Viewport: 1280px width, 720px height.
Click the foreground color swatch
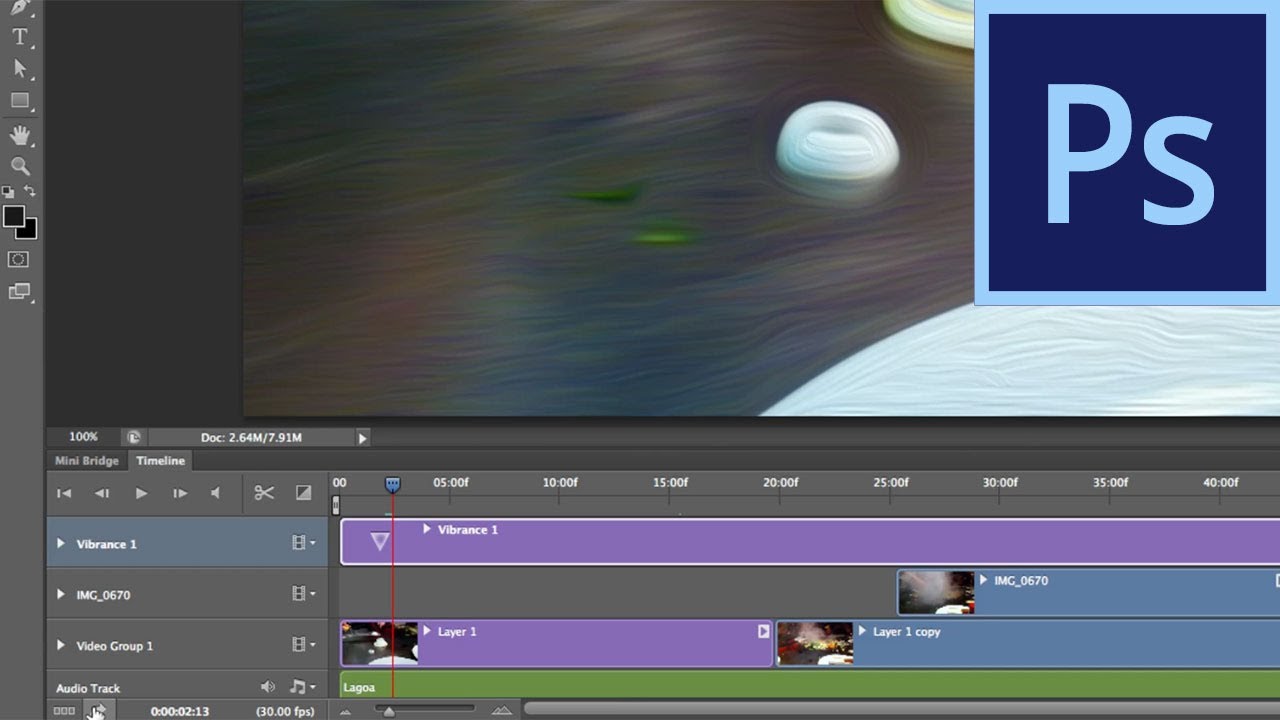click(x=13, y=216)
